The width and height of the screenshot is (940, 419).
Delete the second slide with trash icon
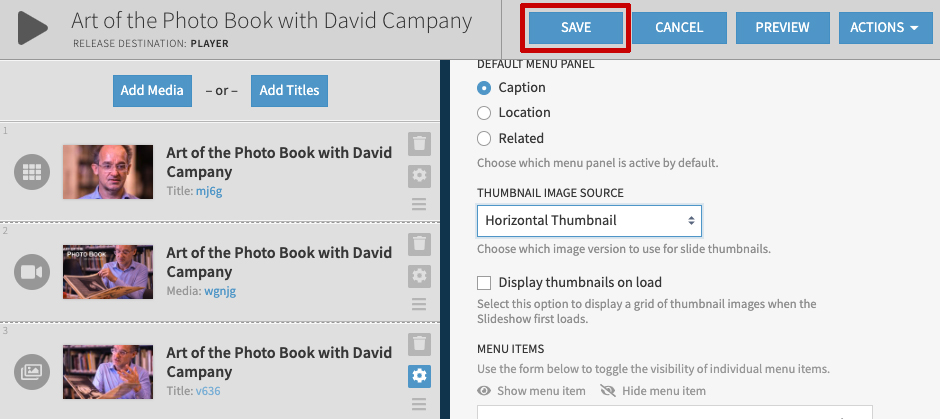tap(420, 243)
